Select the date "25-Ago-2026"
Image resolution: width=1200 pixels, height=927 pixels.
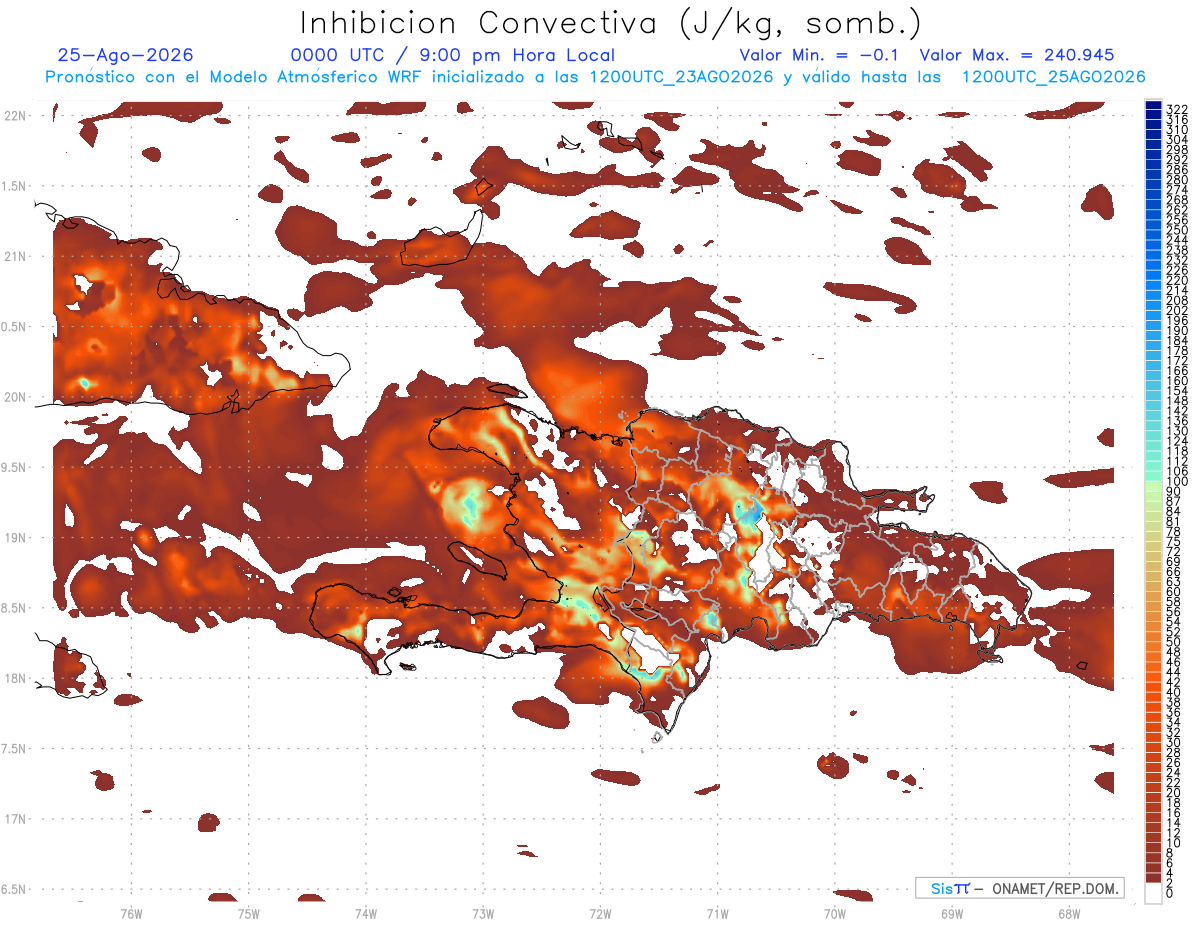[126, 56]
